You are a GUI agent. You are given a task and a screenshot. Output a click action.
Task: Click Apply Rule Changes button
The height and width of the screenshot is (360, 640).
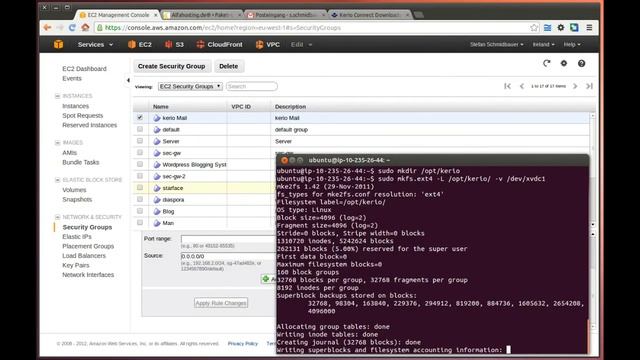click(x=221, y=303)
